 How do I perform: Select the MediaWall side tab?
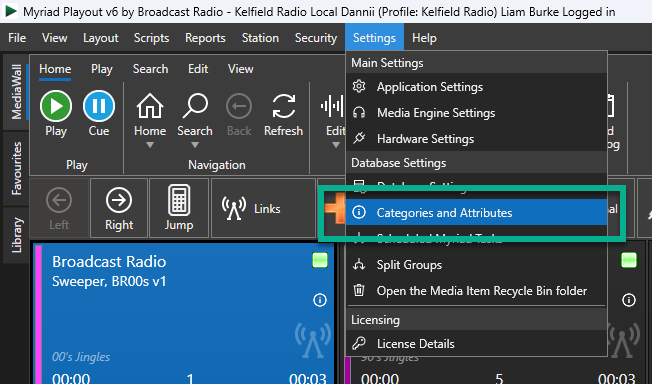pyautogui.click(x=16, y=92)
